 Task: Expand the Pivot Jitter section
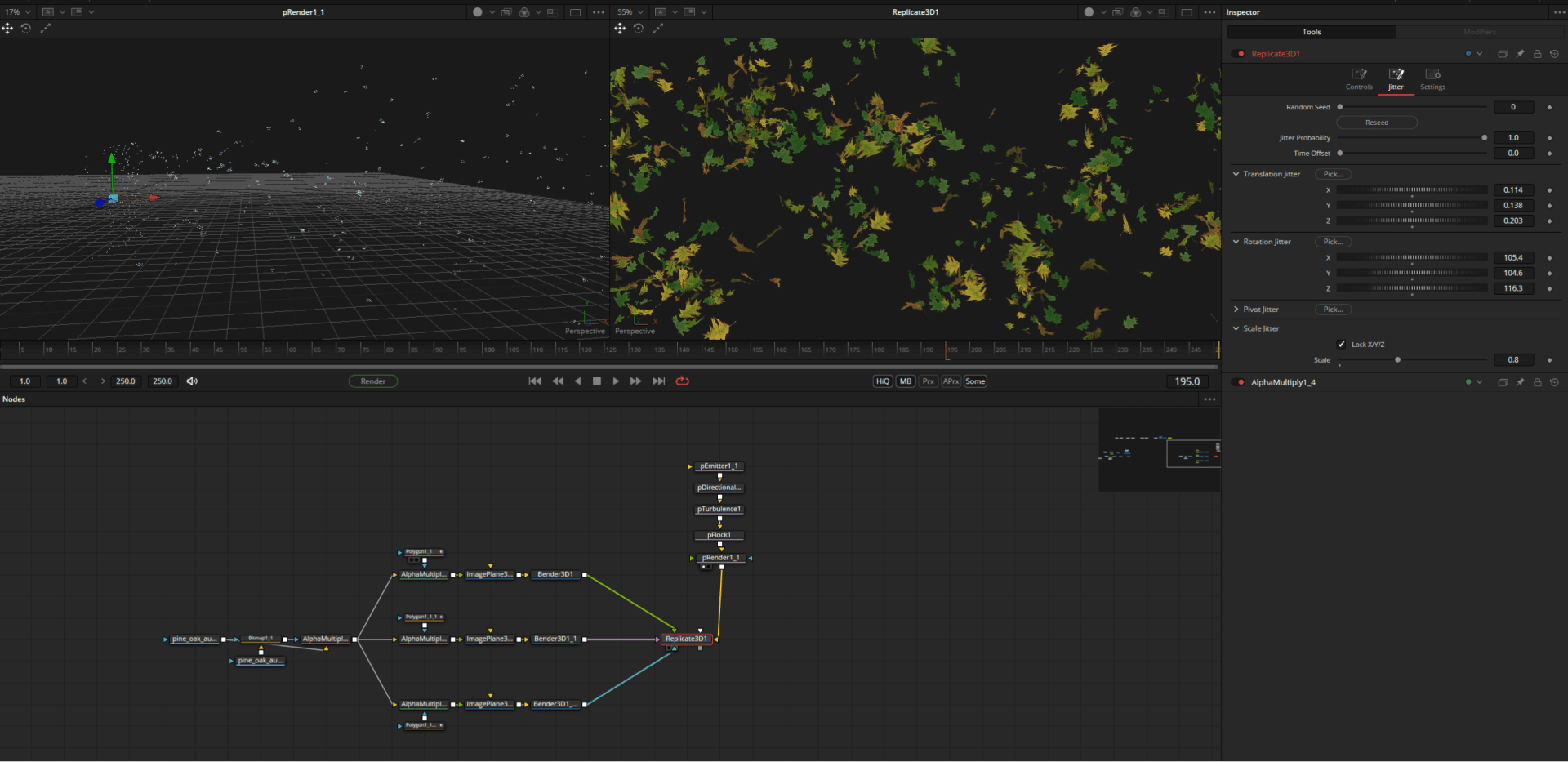pyautogui.click(x=1236, y=310)
